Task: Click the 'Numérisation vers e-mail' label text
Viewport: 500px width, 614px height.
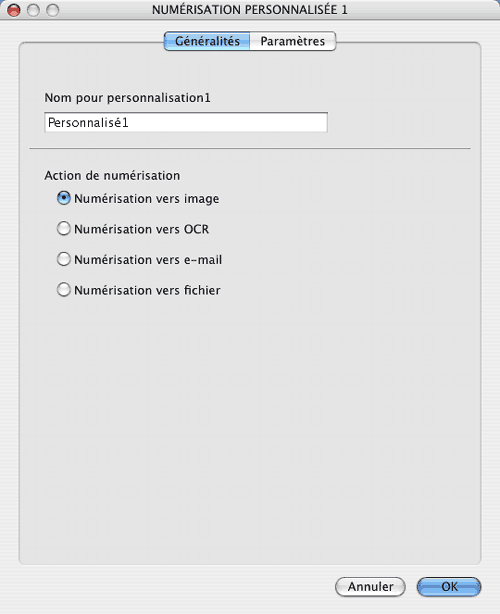Action: pyautogui.click(x=148, y=260)
